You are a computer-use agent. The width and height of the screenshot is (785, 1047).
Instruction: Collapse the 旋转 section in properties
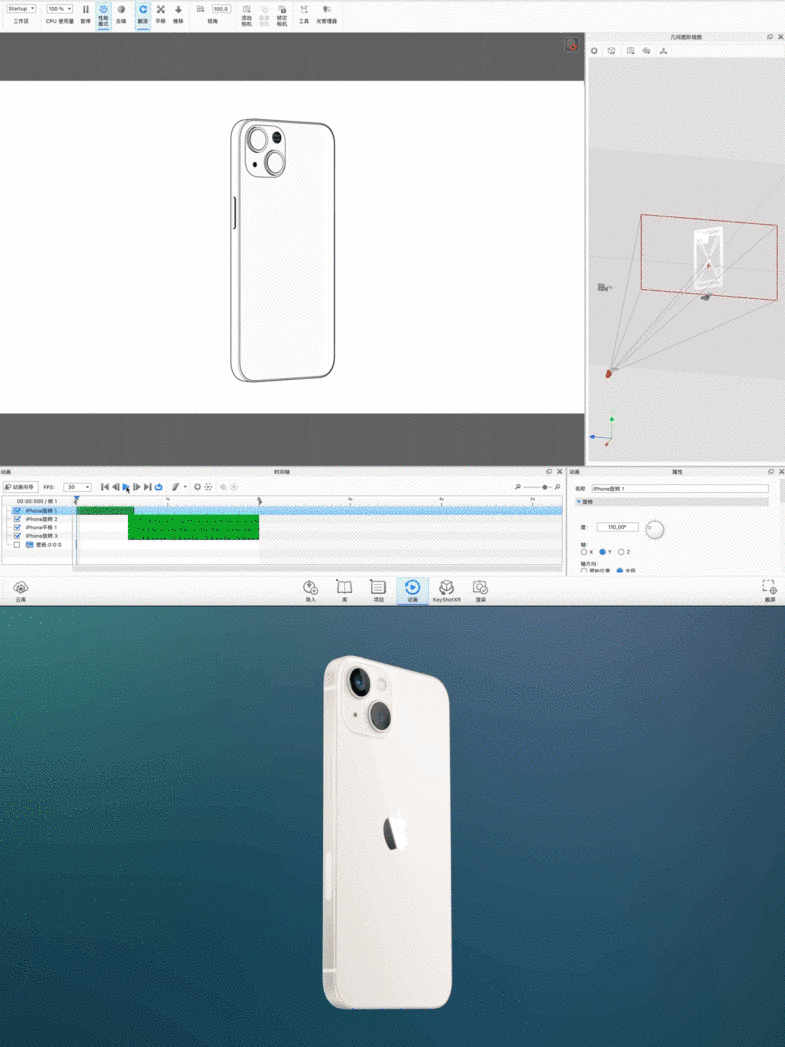[x=578, y=502]
